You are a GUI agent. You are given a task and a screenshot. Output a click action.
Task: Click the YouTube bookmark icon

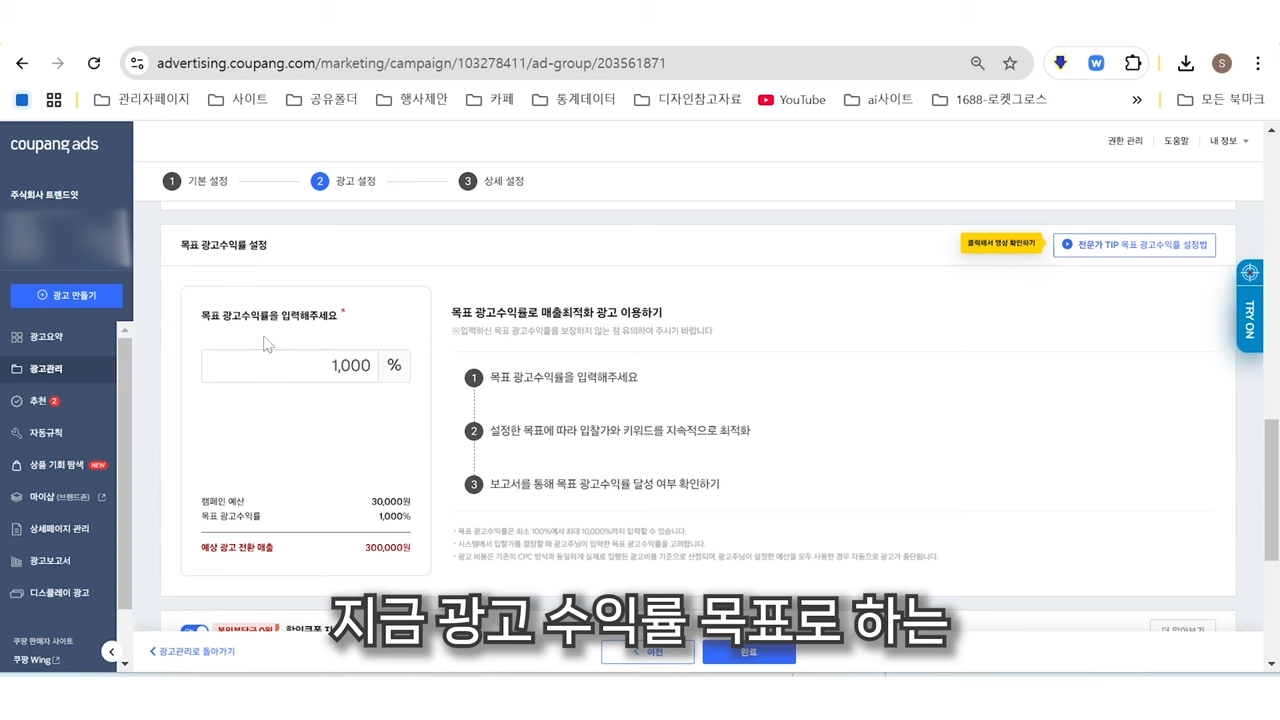(x=765, y=99)
